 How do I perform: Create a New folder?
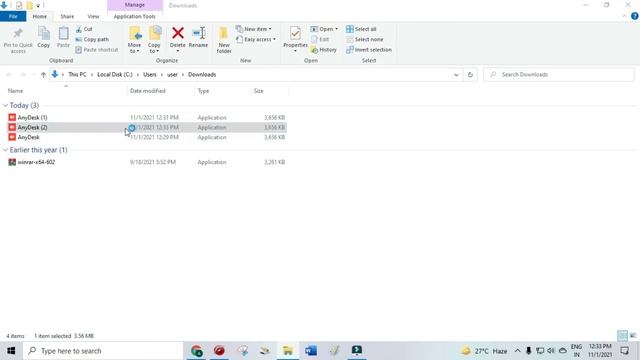tap(224, 40)
